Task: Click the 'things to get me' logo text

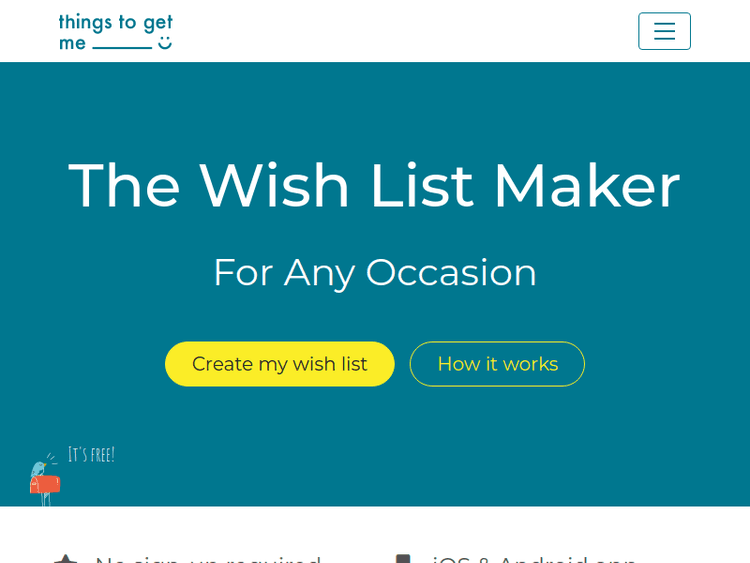Action: [x=115, y=22]
